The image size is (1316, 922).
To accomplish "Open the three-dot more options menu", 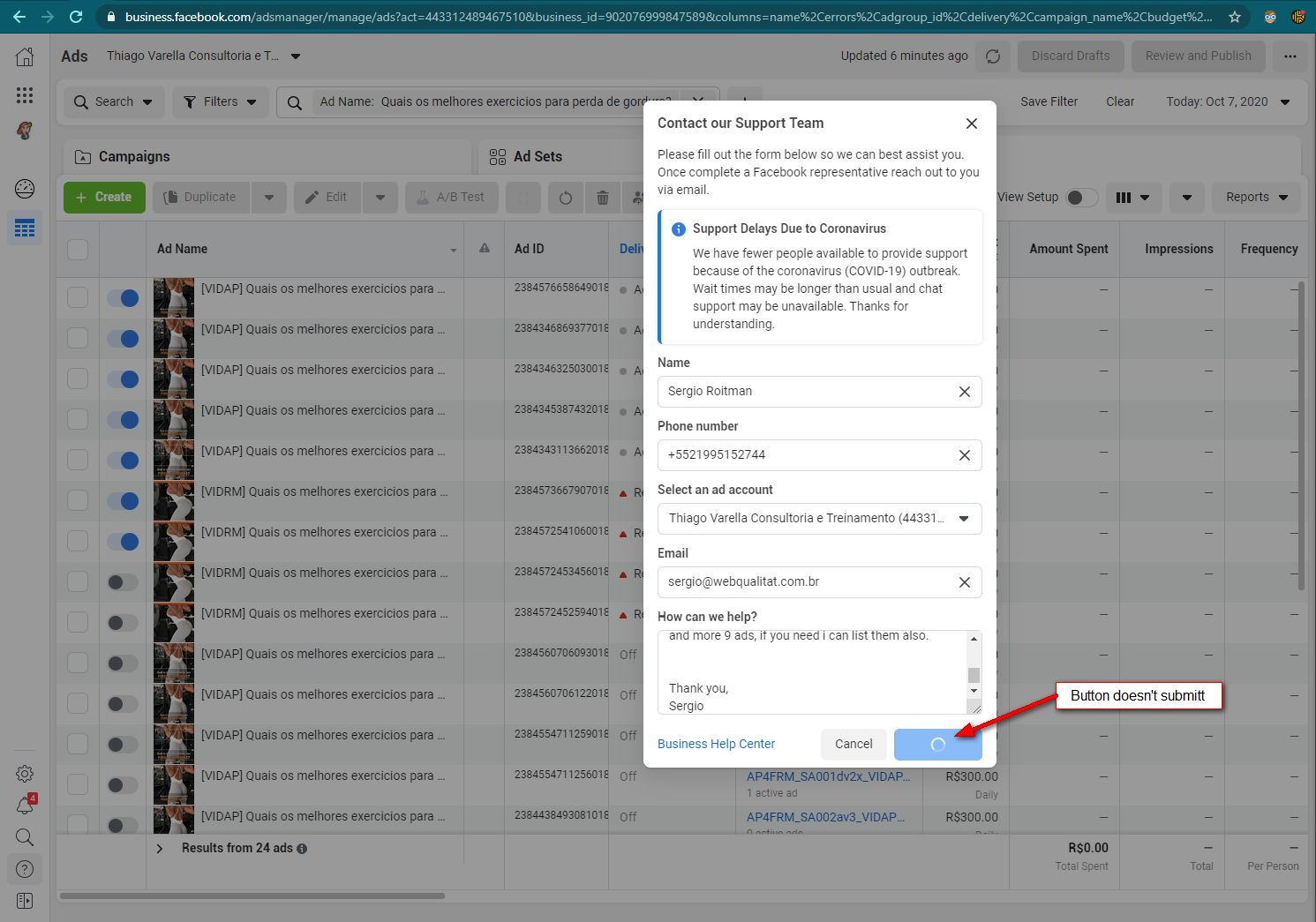I will point(1290,56).
